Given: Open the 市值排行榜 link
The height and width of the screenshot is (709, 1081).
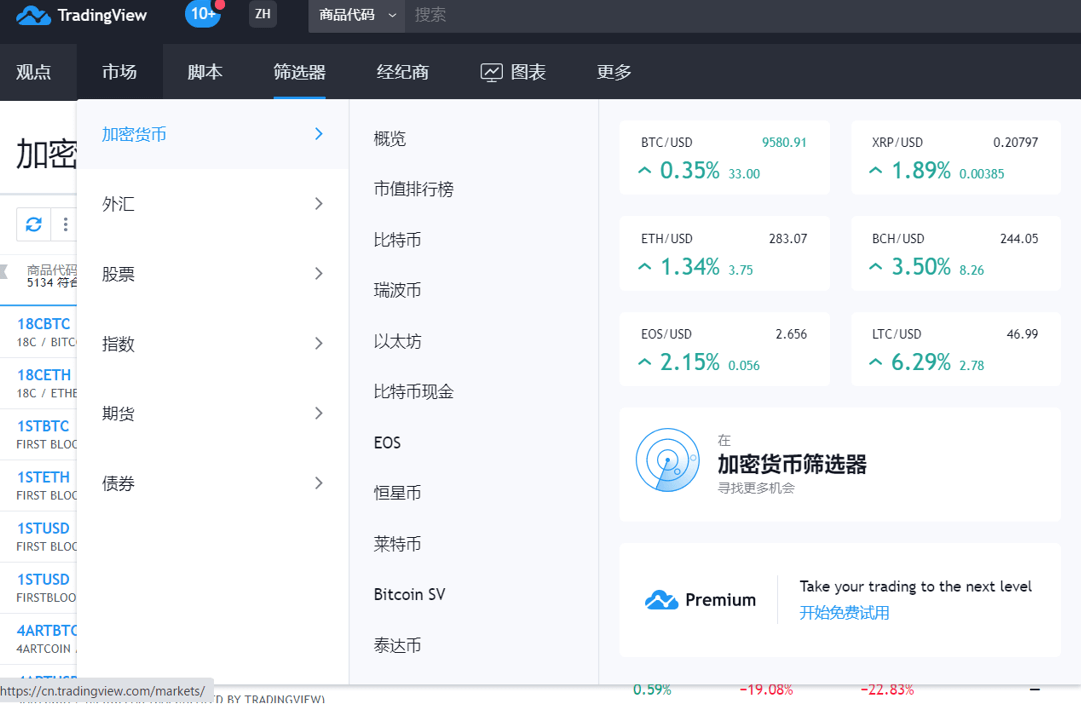Looking at the screenshot, I should pos(414,189).
